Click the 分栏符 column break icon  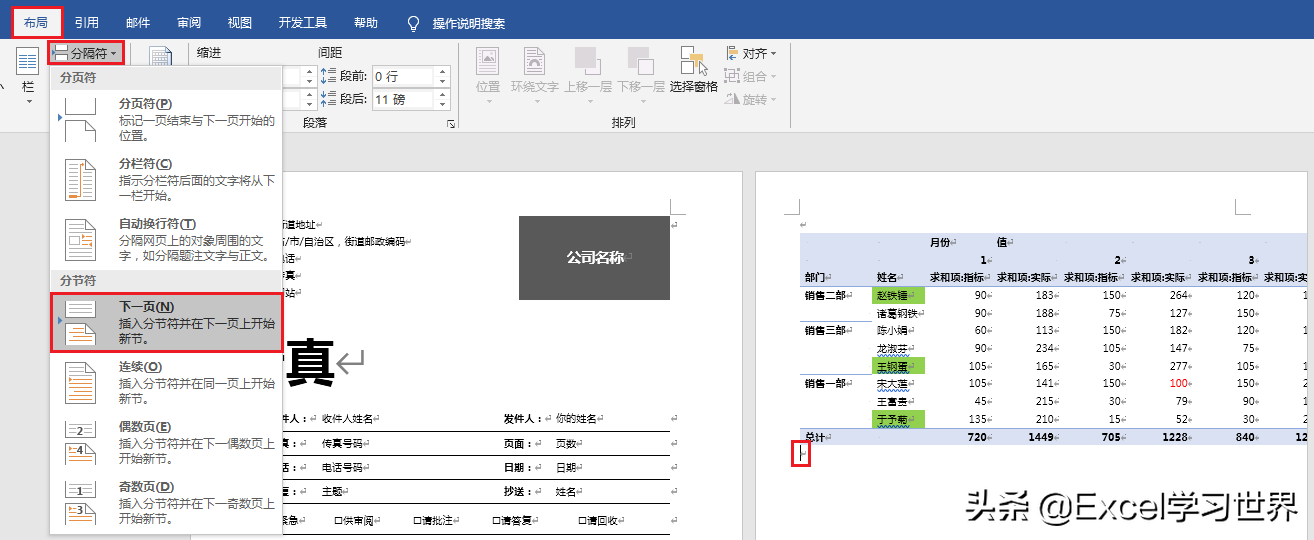80,179
